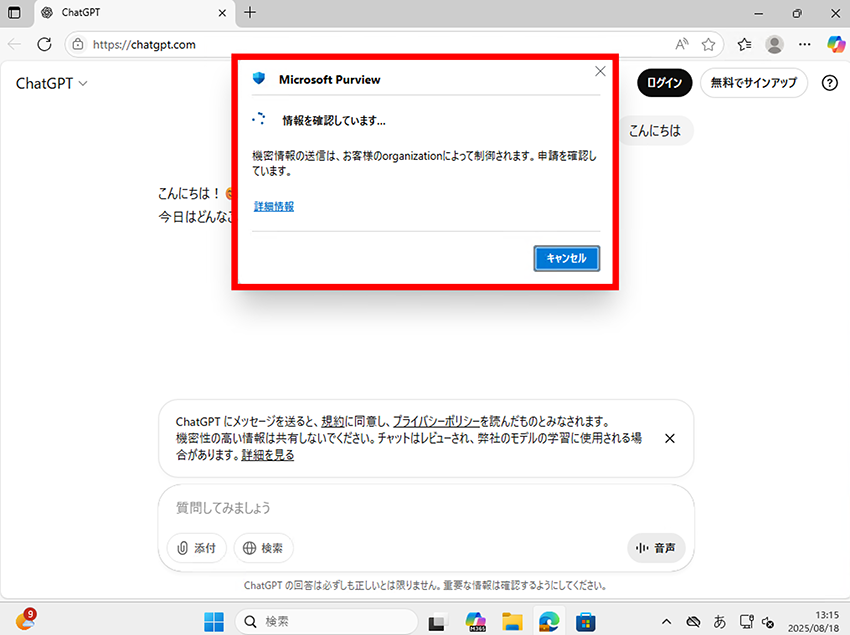Click the 添付 attach button
Viewport: 850px width, 635px height.
tap(197, 548)
